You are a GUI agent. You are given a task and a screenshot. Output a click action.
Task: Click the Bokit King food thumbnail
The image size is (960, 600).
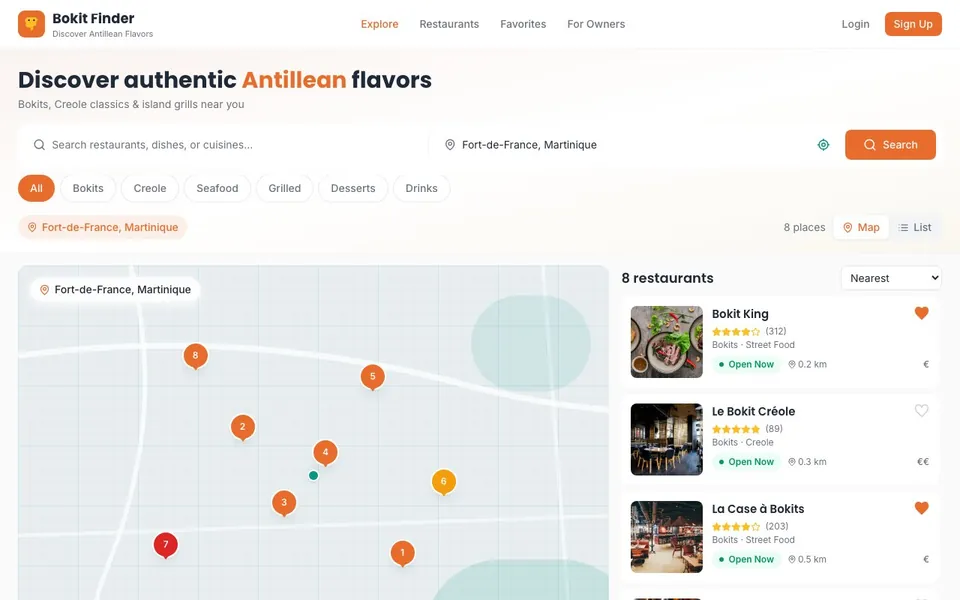pos(667,342)
